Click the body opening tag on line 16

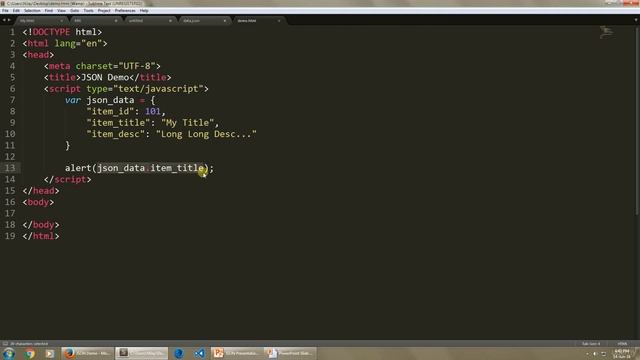pyautogui.click(x=38, y=202)
